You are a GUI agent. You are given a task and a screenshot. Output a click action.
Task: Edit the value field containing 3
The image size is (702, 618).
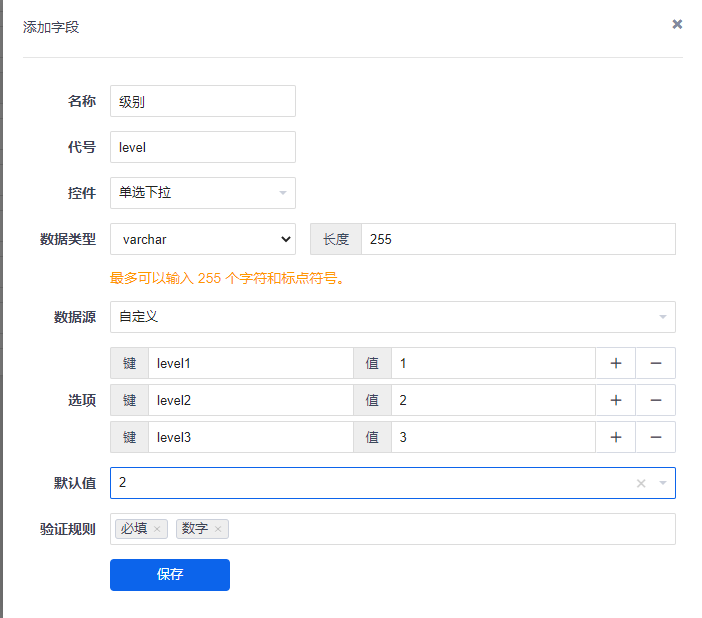point(492,437)
